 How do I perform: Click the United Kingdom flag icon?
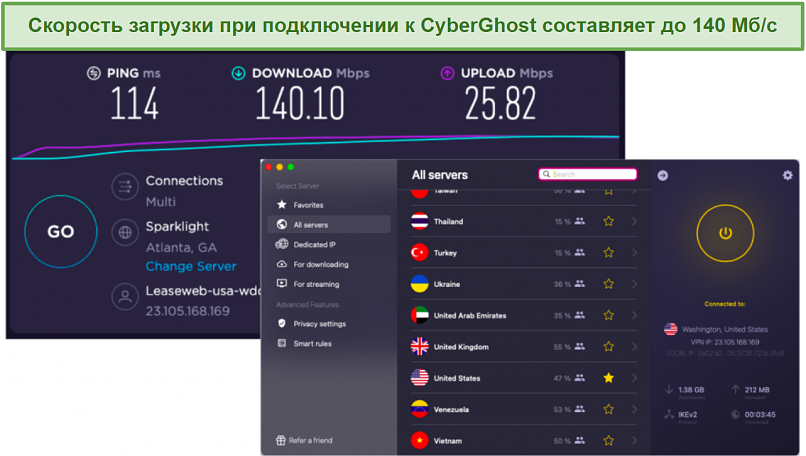pos(419,346)
